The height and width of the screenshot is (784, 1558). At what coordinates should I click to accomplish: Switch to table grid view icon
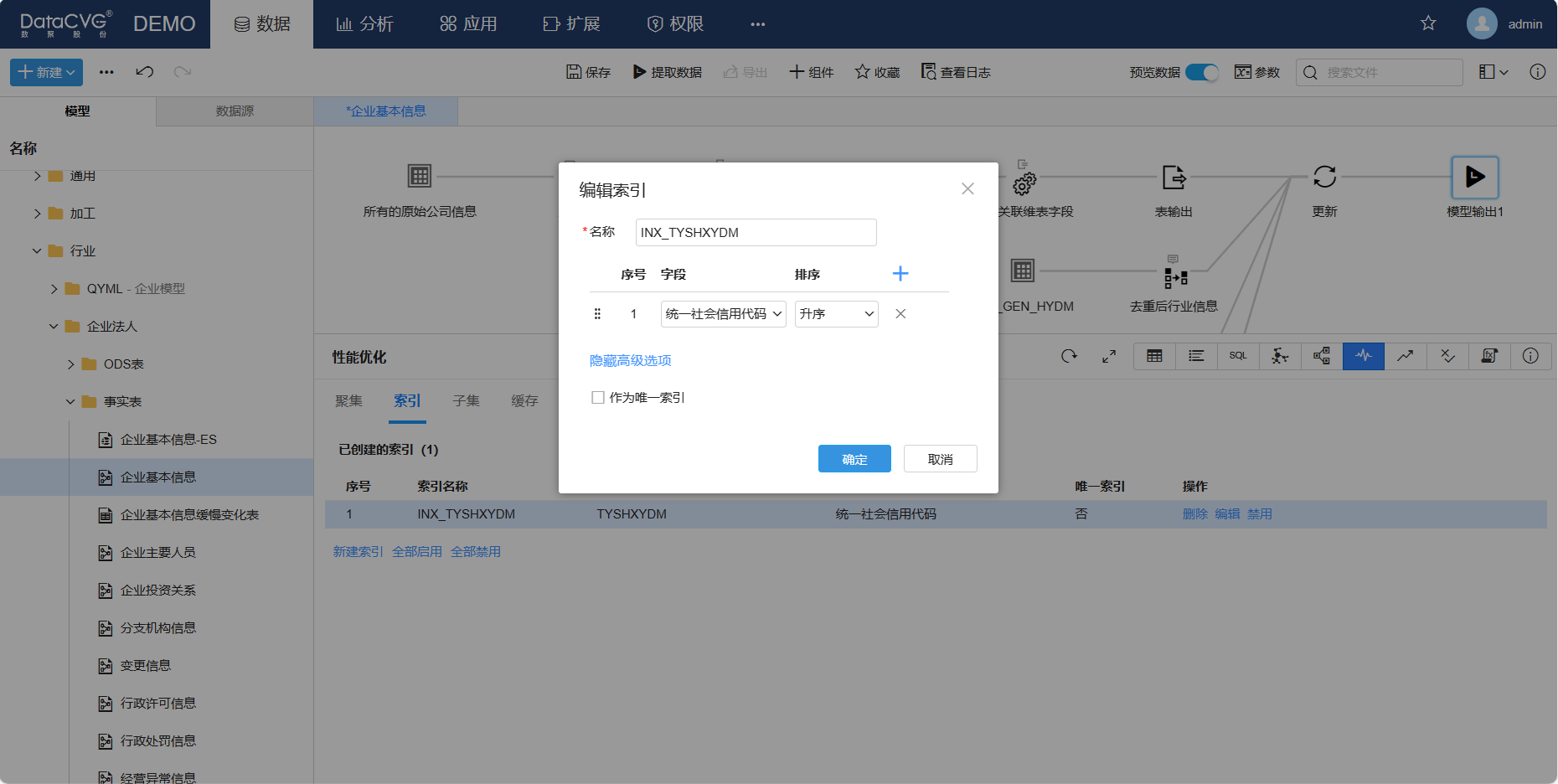(x=1154, y=356)
